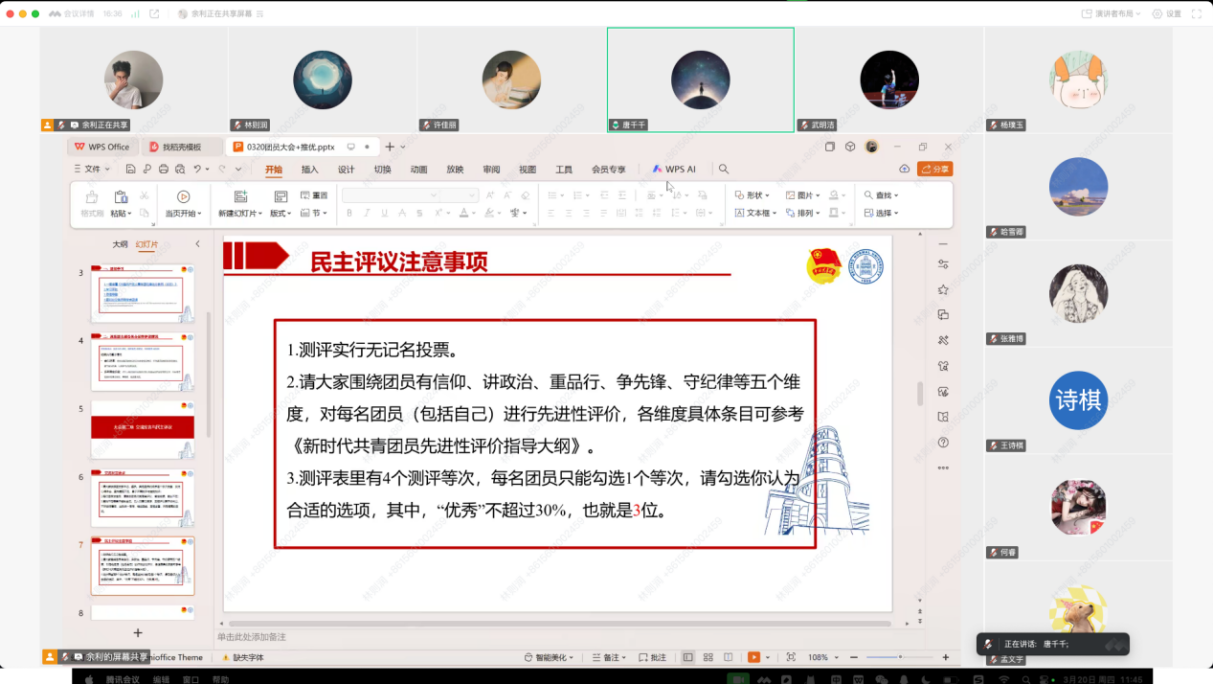Viewport: 1213px width, 684px height.
Task: Open the 大纲 outline panel tab
Action: tap(119, 244)
